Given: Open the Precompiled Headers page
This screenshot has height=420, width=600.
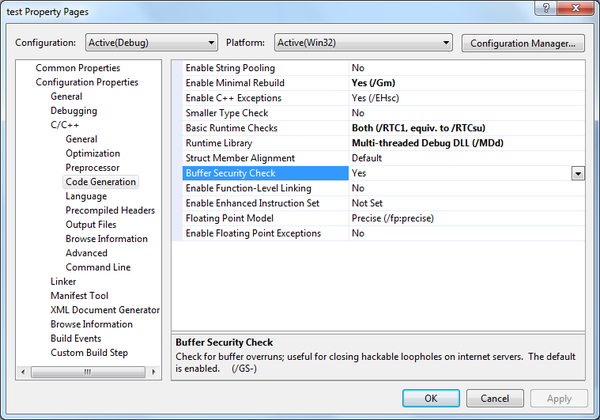Looking at the screenshot, I should pyautogui.click(x=110, y=210).
